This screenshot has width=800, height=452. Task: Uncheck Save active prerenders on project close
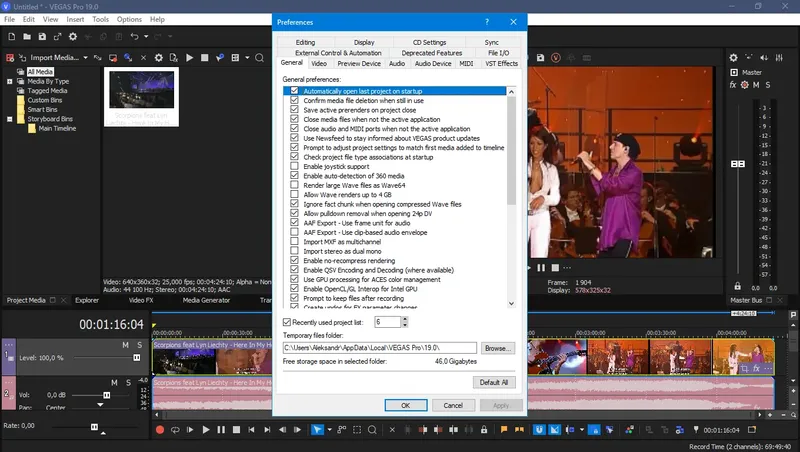point(294,110)
